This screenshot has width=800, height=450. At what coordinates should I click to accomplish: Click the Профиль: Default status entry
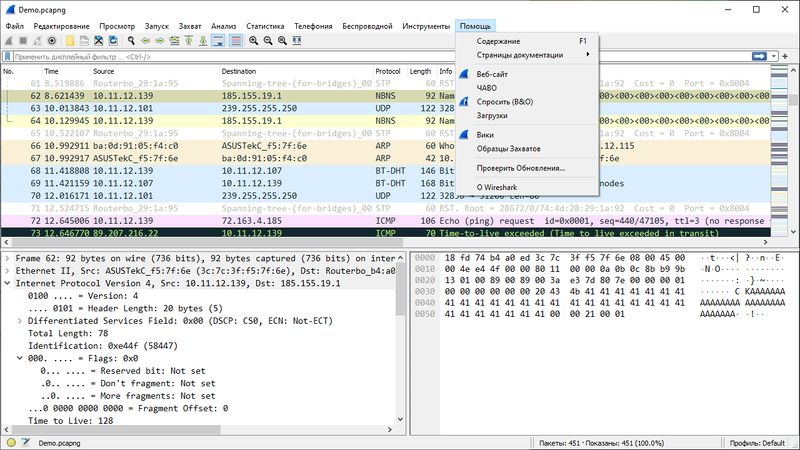click(x=757, y=443)
